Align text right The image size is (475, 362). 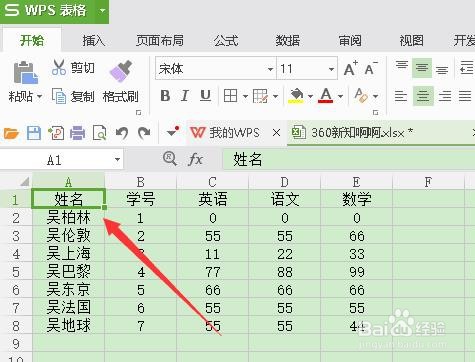[x=445, y=96]
